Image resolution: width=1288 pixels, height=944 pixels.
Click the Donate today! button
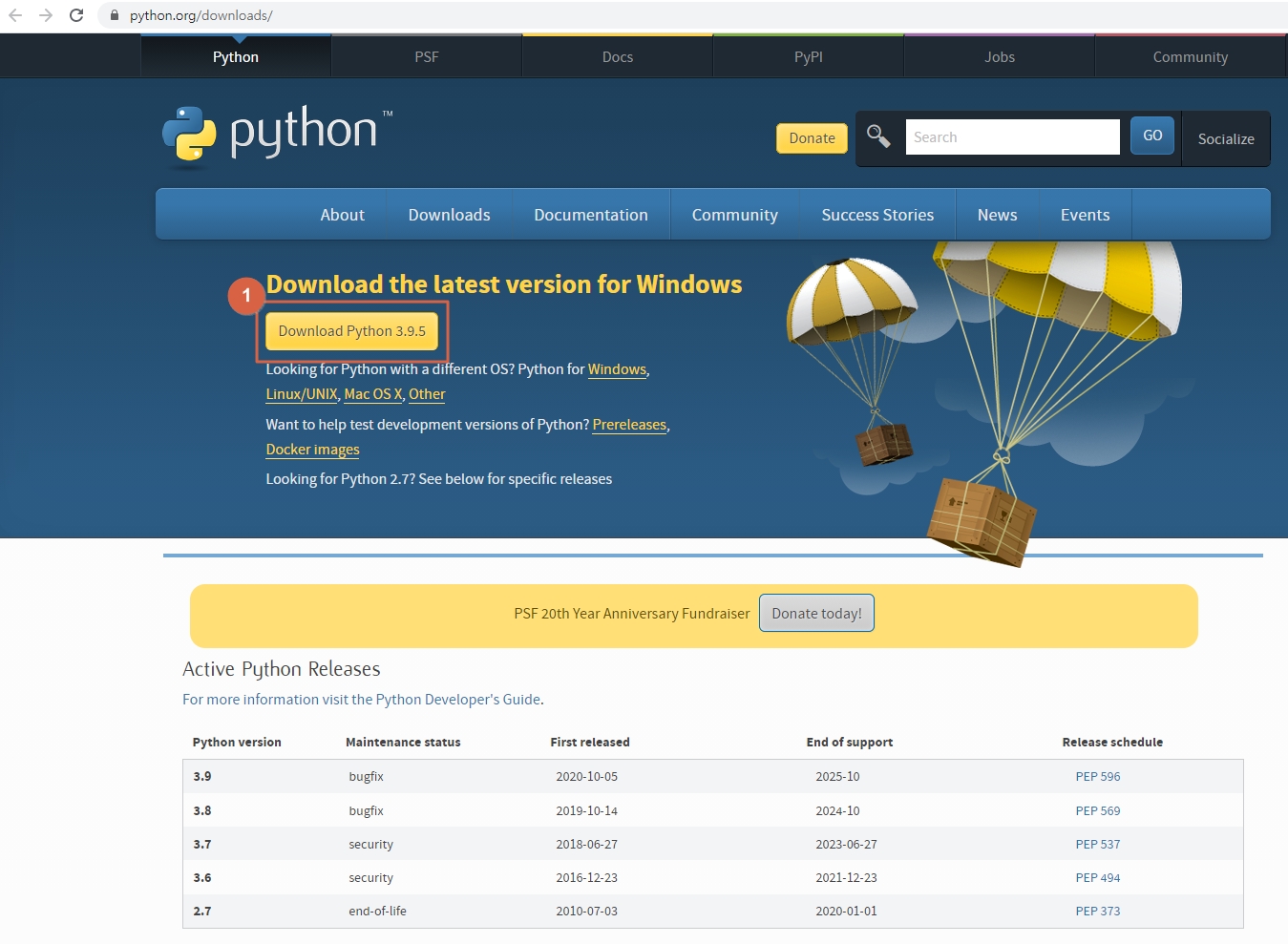(816, 613)
